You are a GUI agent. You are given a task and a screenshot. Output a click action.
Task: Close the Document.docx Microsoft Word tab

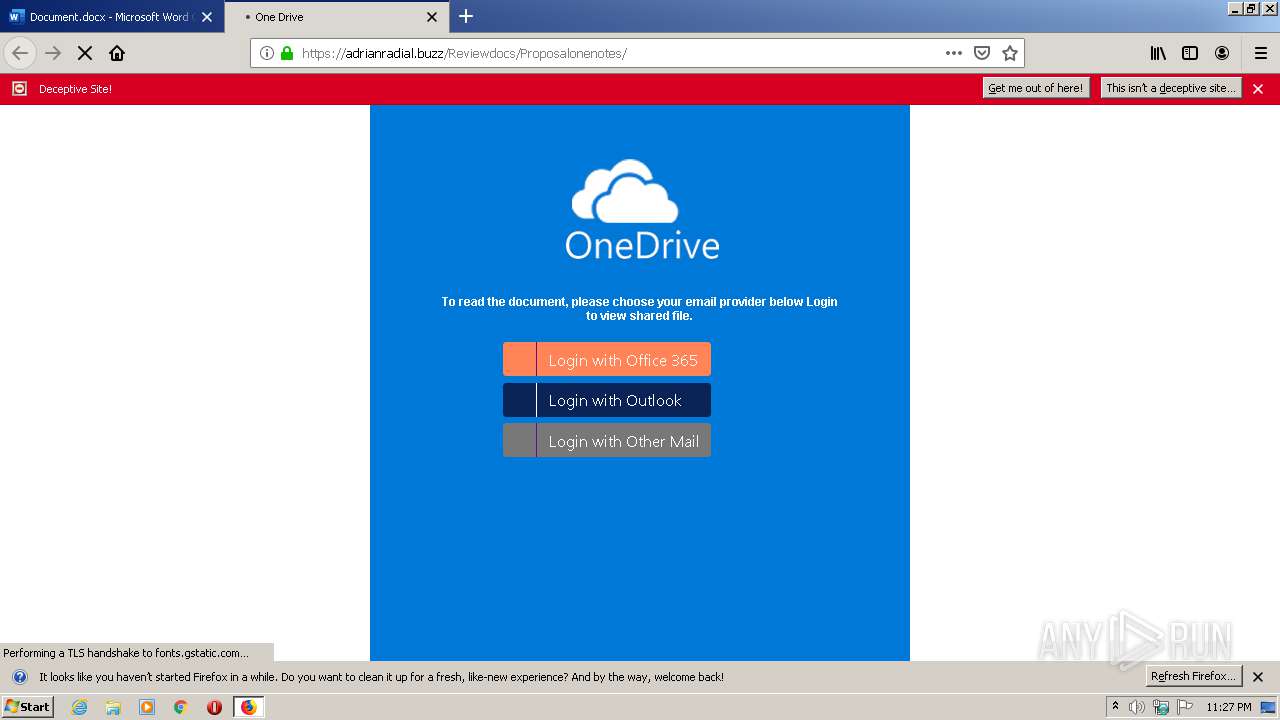(207, 17)
